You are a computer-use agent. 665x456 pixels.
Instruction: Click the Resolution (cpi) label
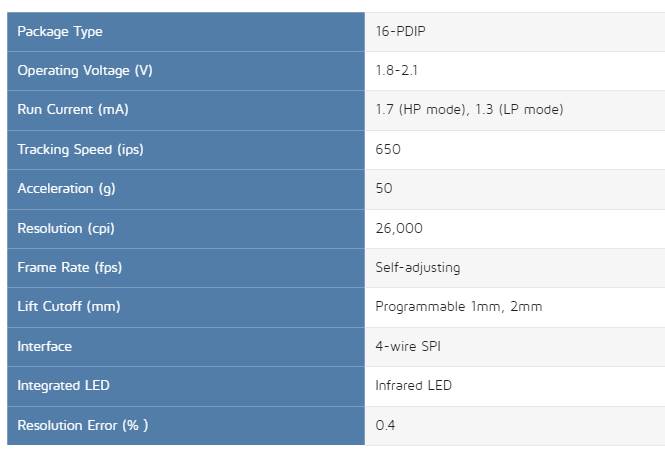(66, 228)
